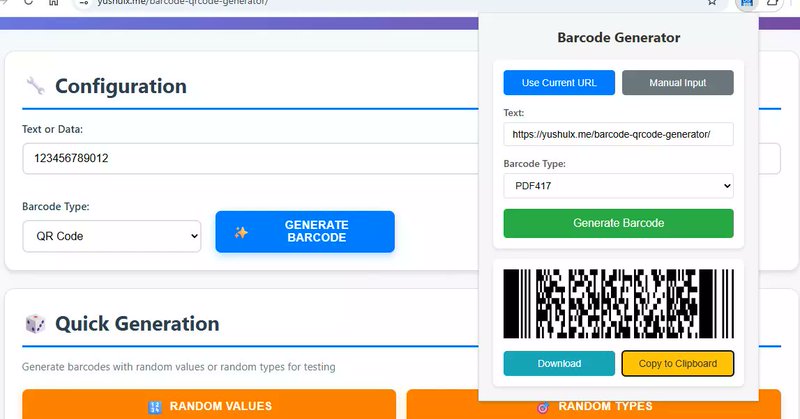The image size is (800, 419).
Task: Switch popup to Use Current URL mode
Action: click(x=559, y=82)
